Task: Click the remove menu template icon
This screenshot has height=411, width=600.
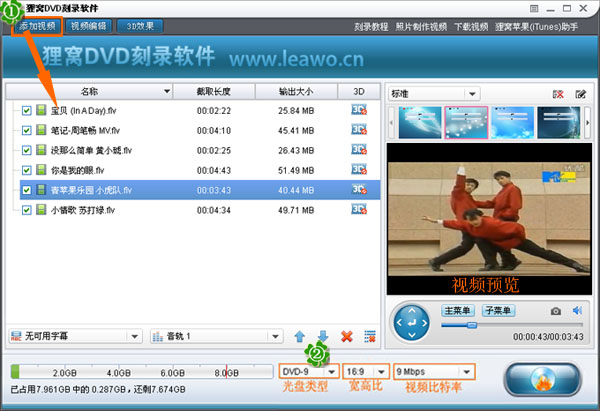Action: (x=558, y=94)
